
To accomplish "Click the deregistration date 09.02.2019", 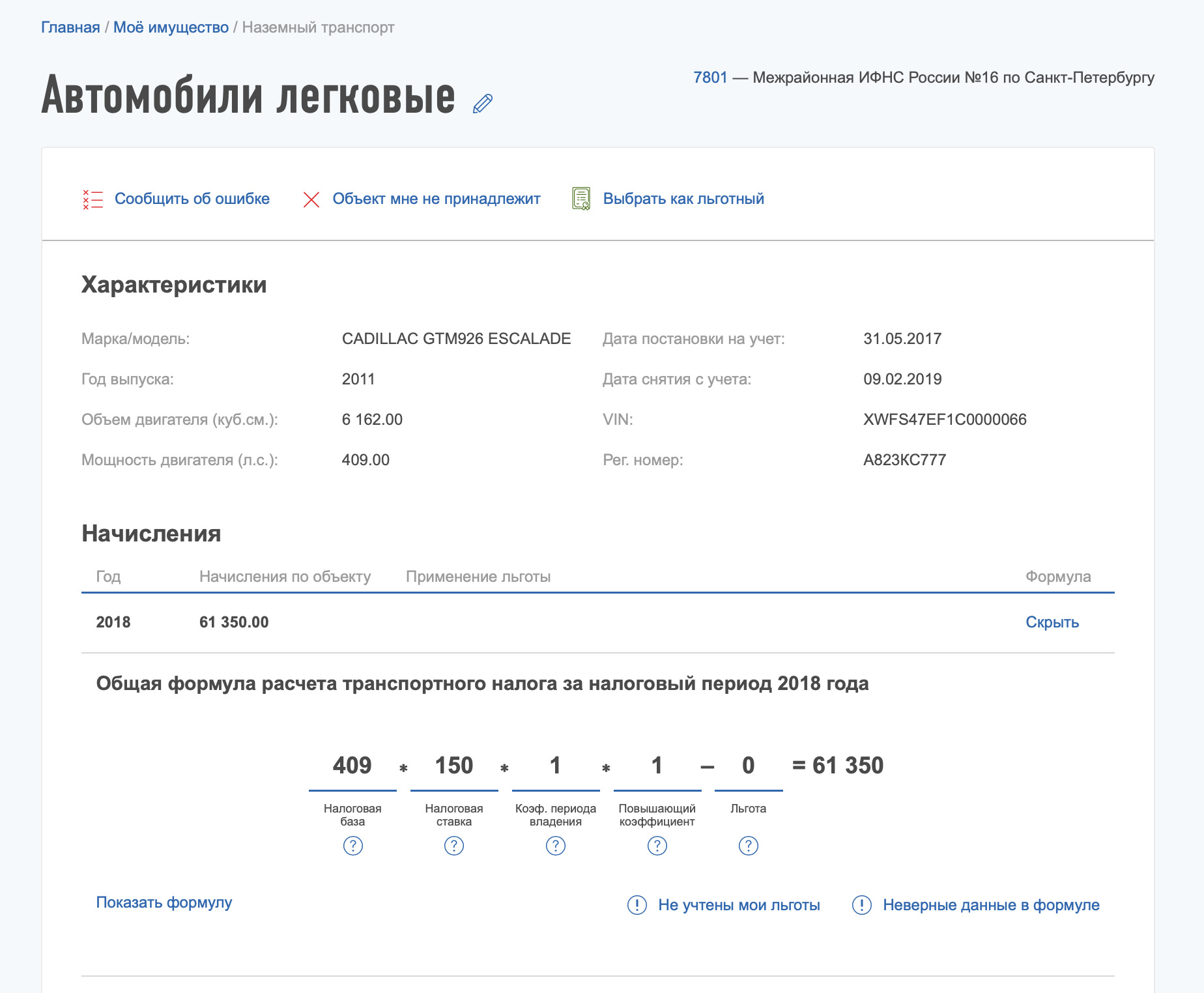I will coord(902,379).
